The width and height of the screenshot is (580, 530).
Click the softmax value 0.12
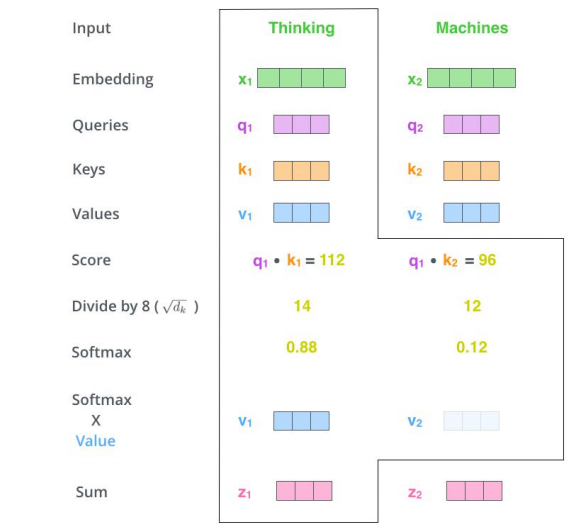472,347
